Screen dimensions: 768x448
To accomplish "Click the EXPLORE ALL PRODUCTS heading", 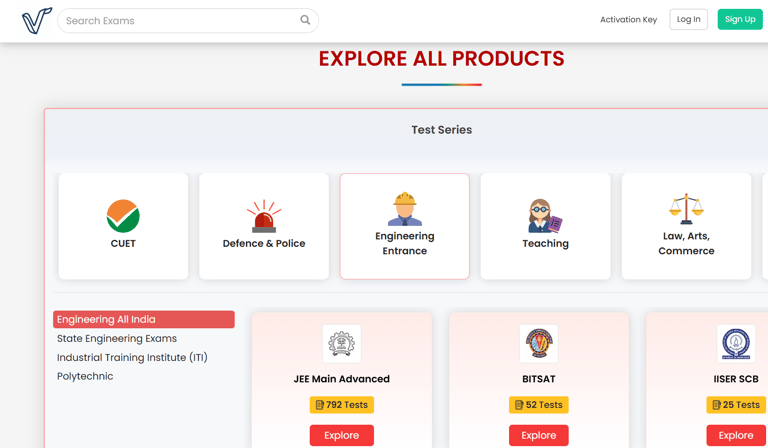I will pos(442,59).
